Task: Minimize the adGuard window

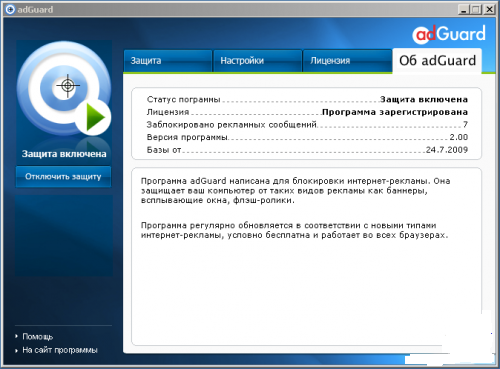Action: [464, 10]
